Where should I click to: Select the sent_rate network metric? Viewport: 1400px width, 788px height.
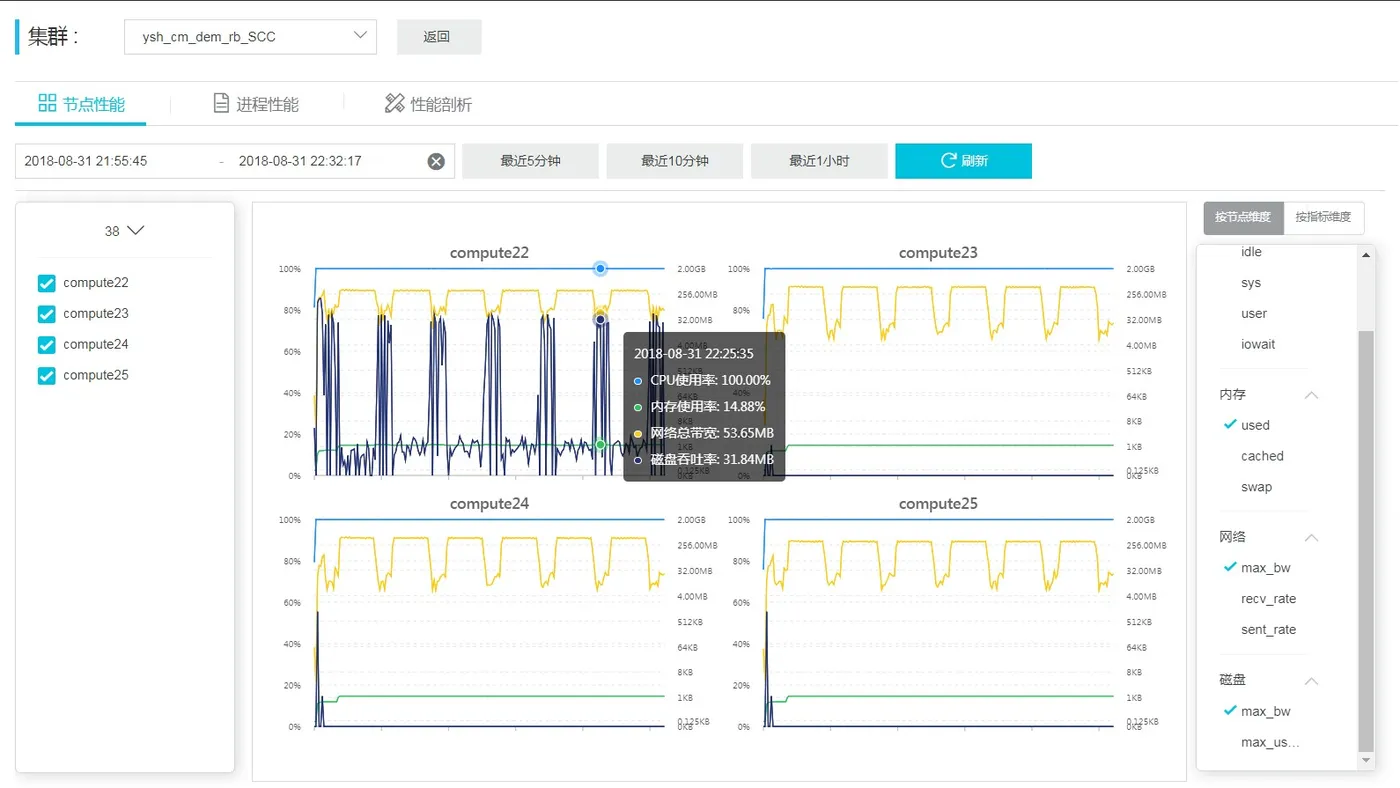tap(1268, 630)
